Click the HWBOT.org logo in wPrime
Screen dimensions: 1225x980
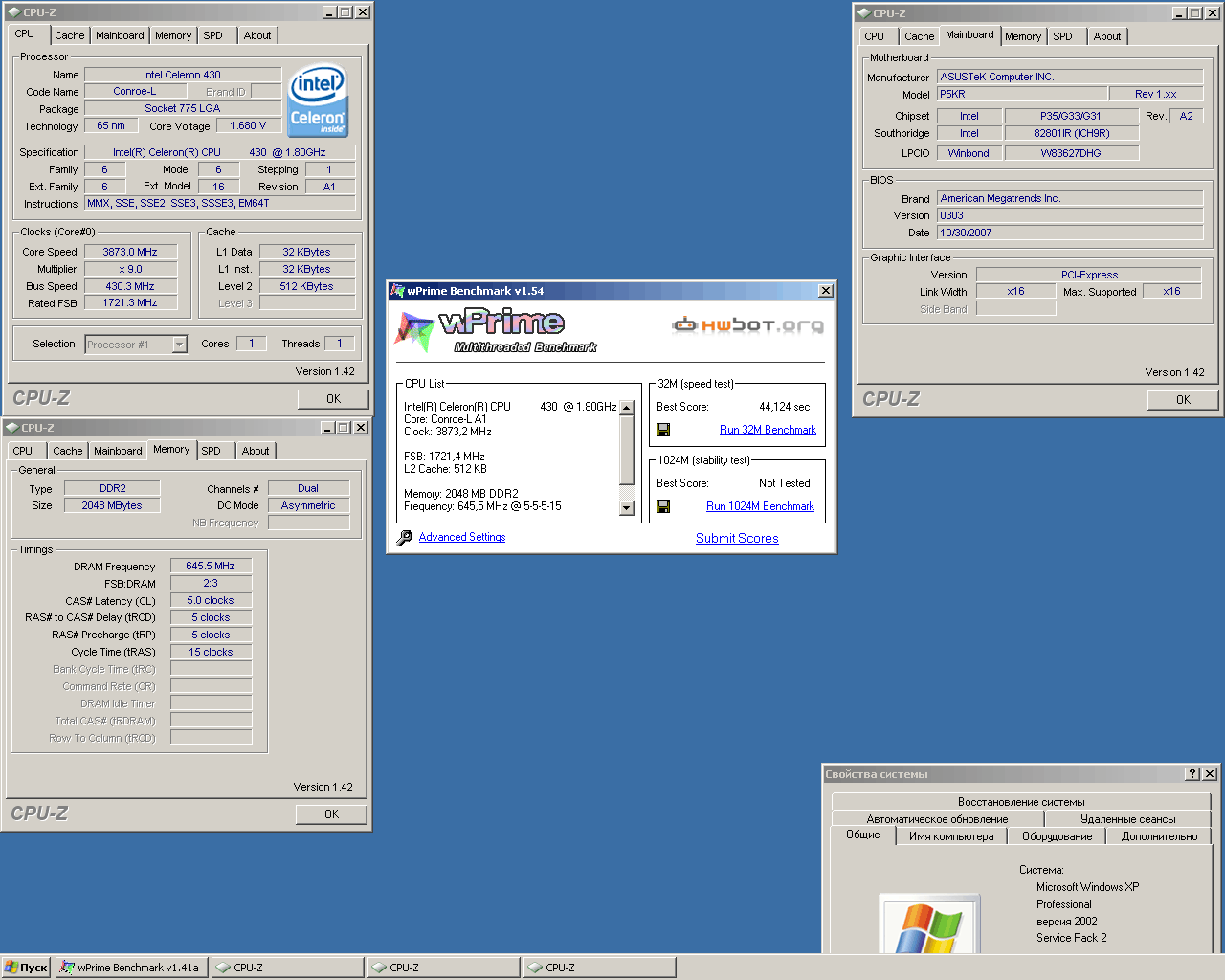tap(747, 325)
